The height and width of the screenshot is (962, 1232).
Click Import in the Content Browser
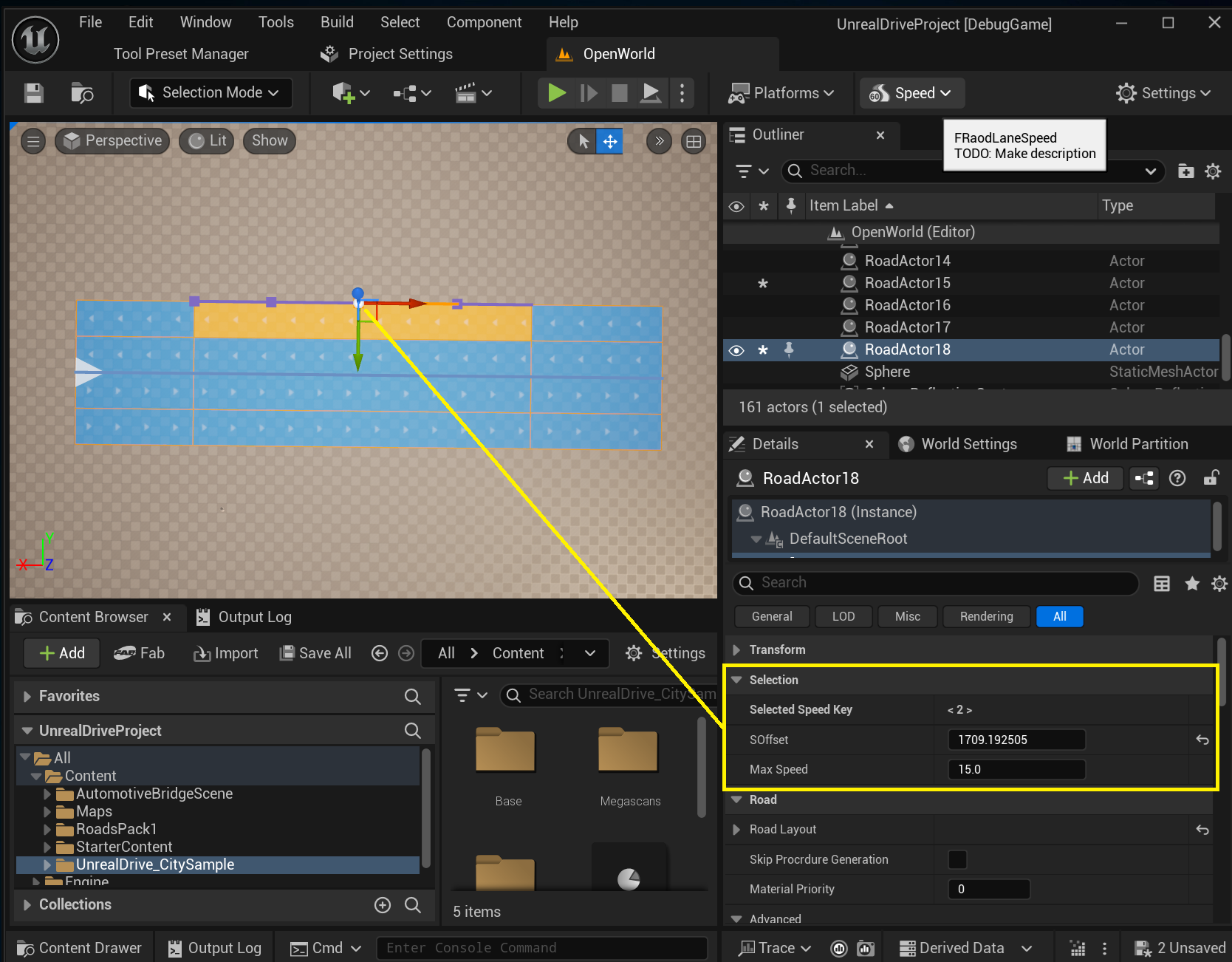click(x=226, y=653)
